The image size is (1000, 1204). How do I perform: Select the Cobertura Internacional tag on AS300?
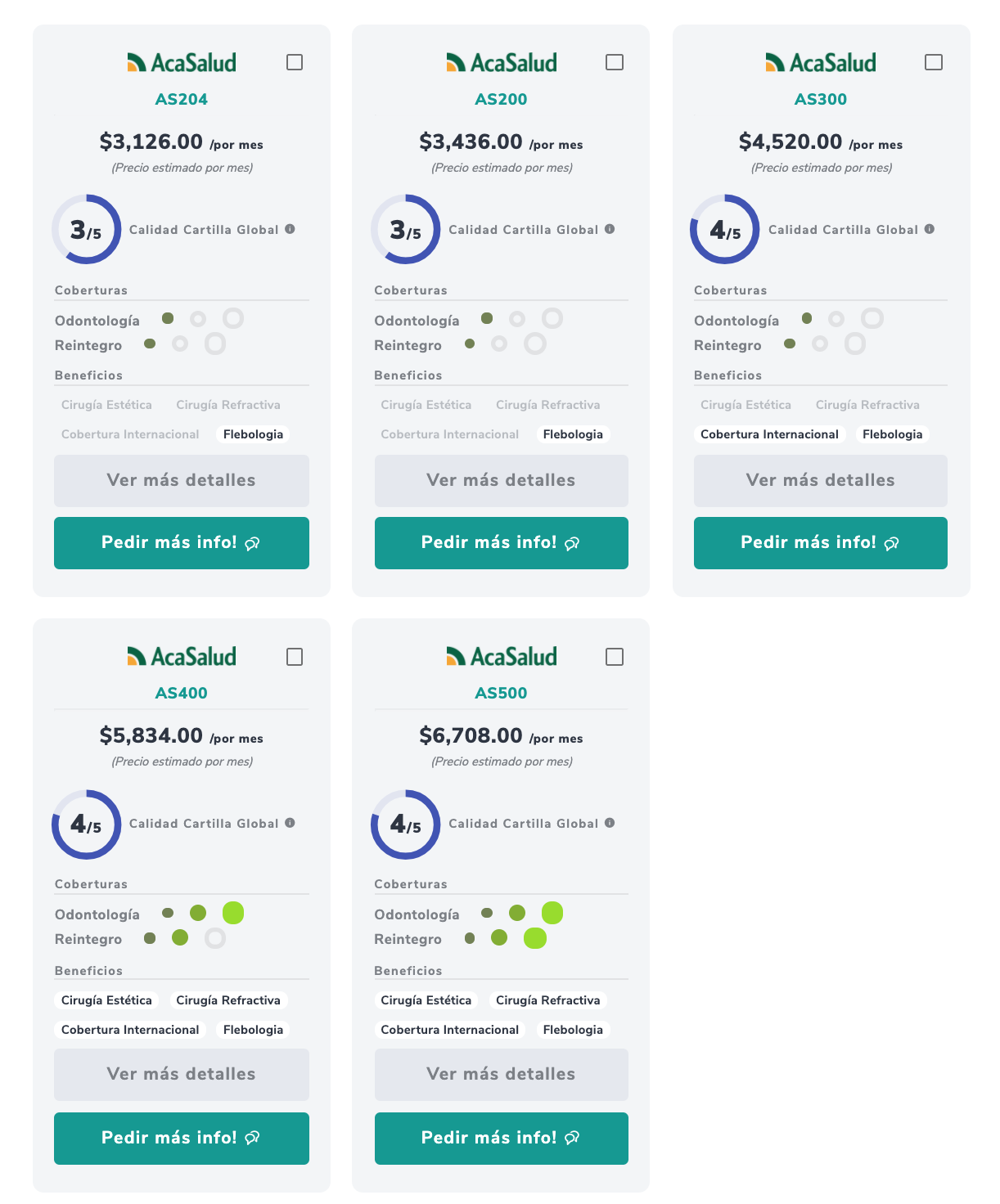pyautogui.click(x=769, y=434)
